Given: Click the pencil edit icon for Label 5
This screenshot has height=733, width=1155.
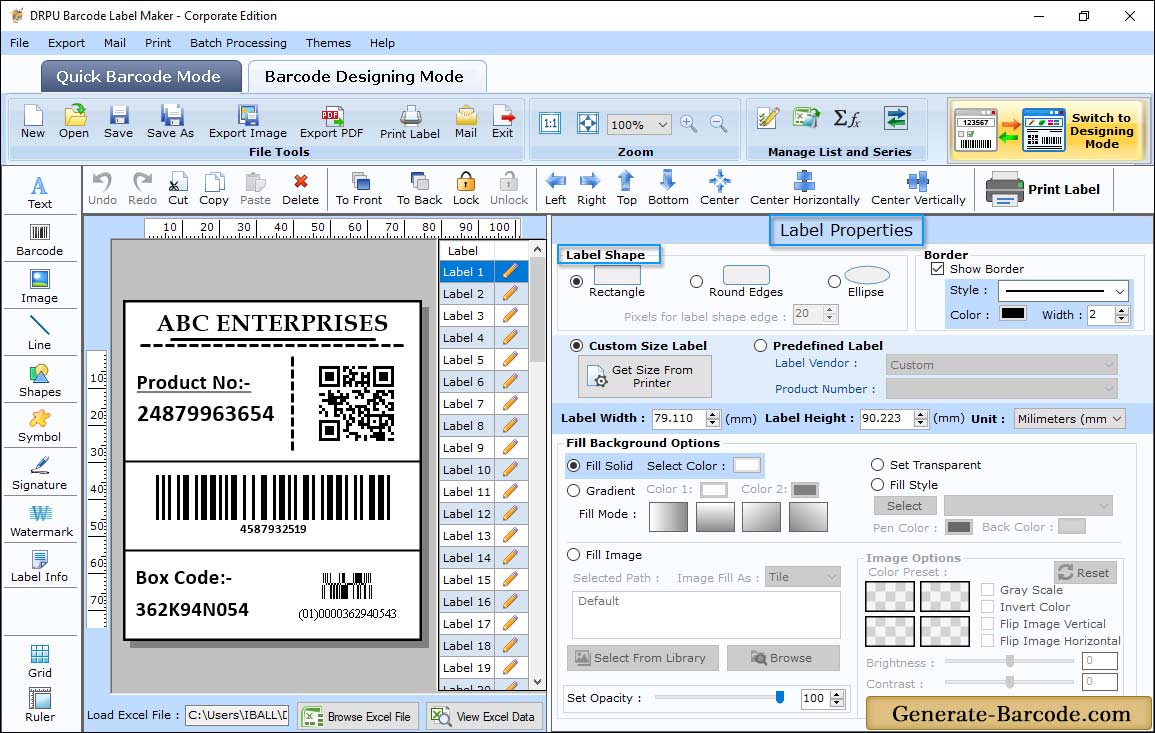Looking at the screenshot, I should [510, 360].
